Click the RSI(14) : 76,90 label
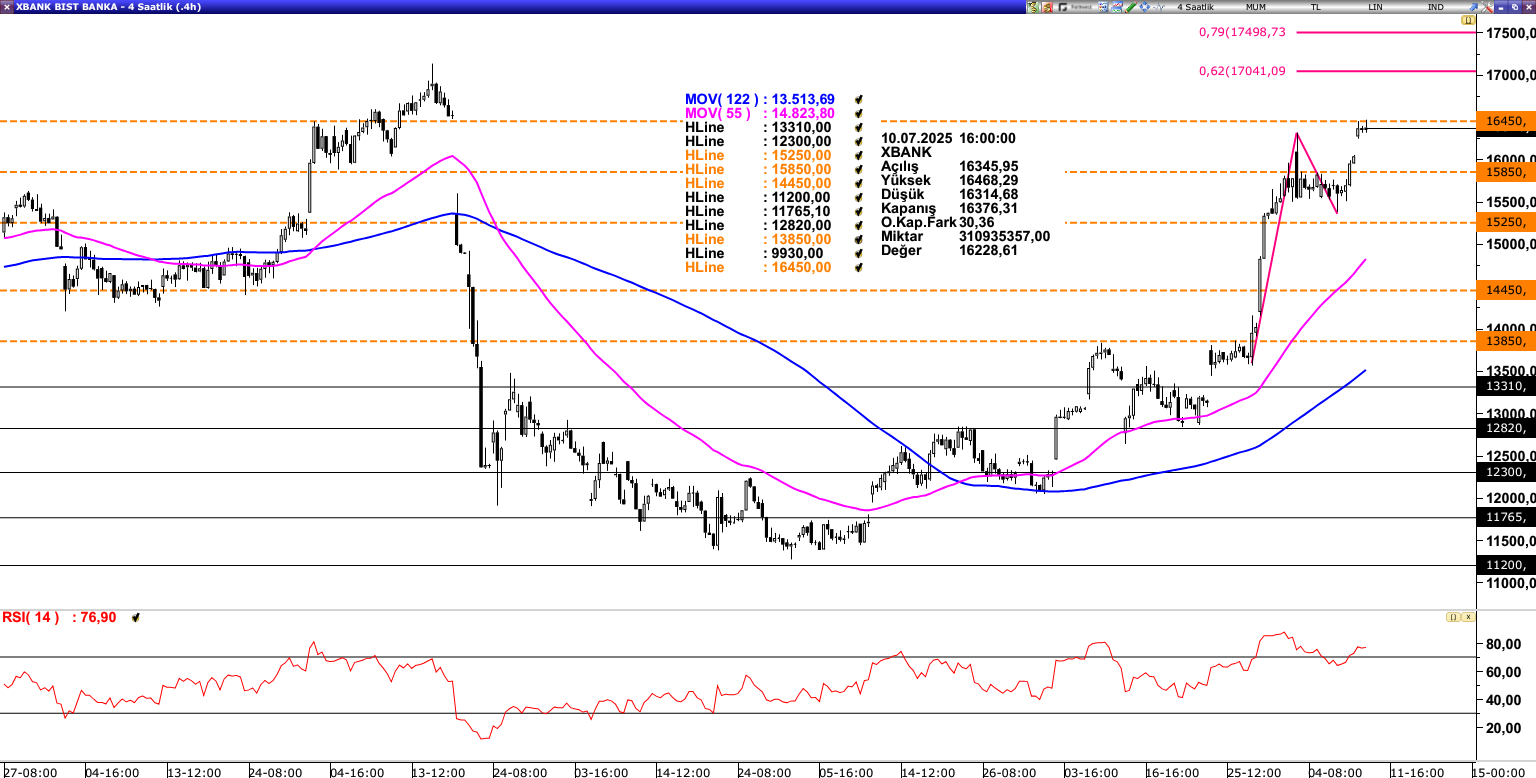 [59, 617]
